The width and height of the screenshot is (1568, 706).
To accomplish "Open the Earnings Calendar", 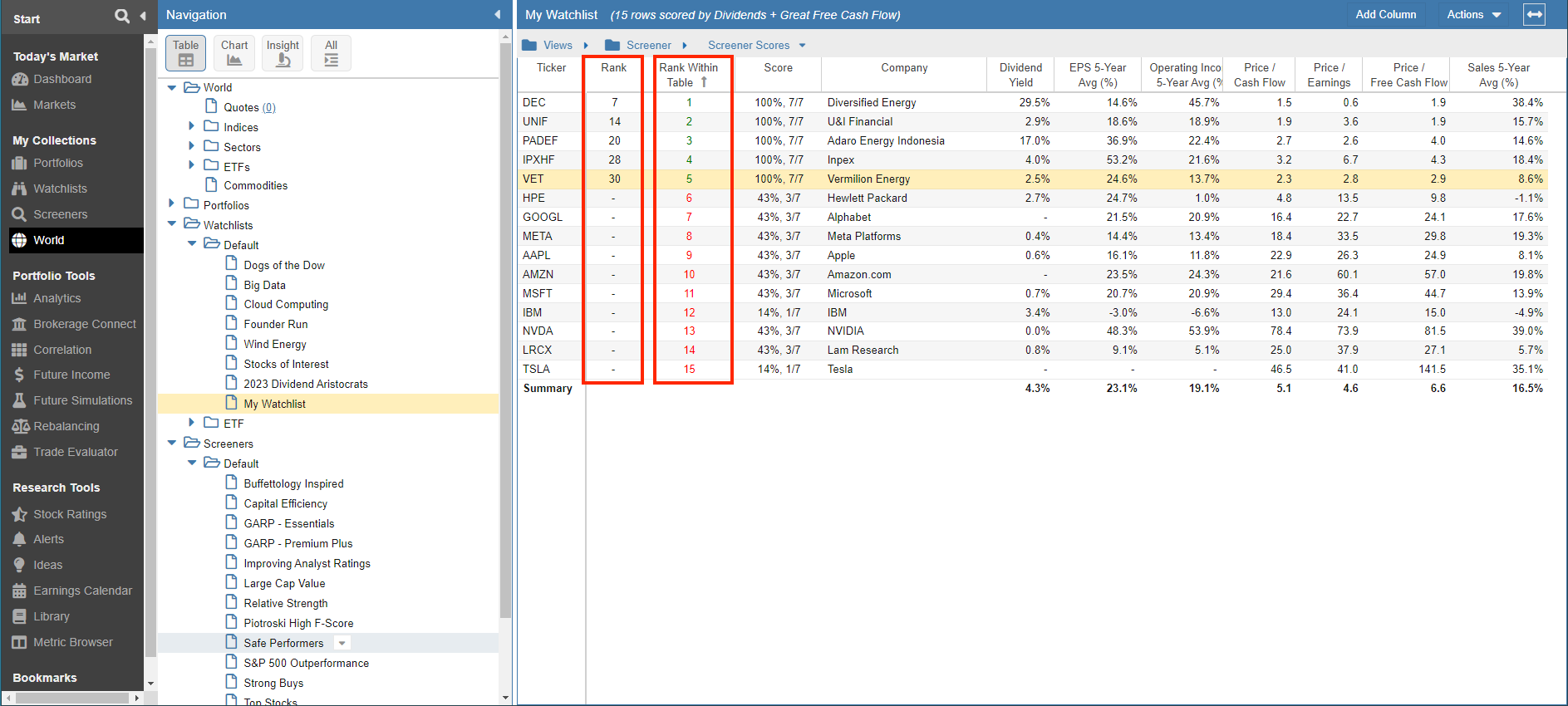I will (82, 591).
